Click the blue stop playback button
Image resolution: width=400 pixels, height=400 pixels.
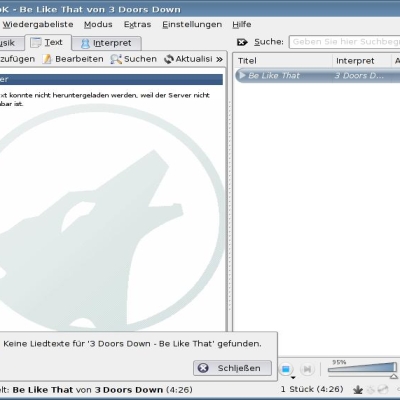pos(286,369)
